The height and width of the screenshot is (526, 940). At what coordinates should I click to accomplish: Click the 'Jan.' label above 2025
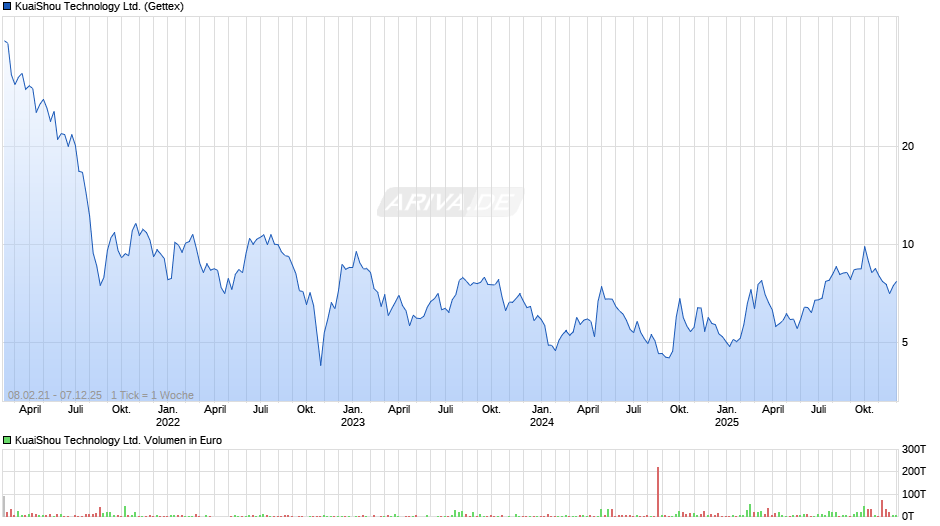click(727, 410)
